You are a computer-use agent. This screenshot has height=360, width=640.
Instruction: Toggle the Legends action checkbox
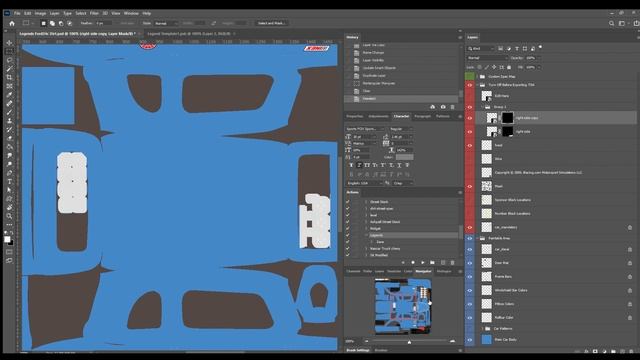[348, 235]
